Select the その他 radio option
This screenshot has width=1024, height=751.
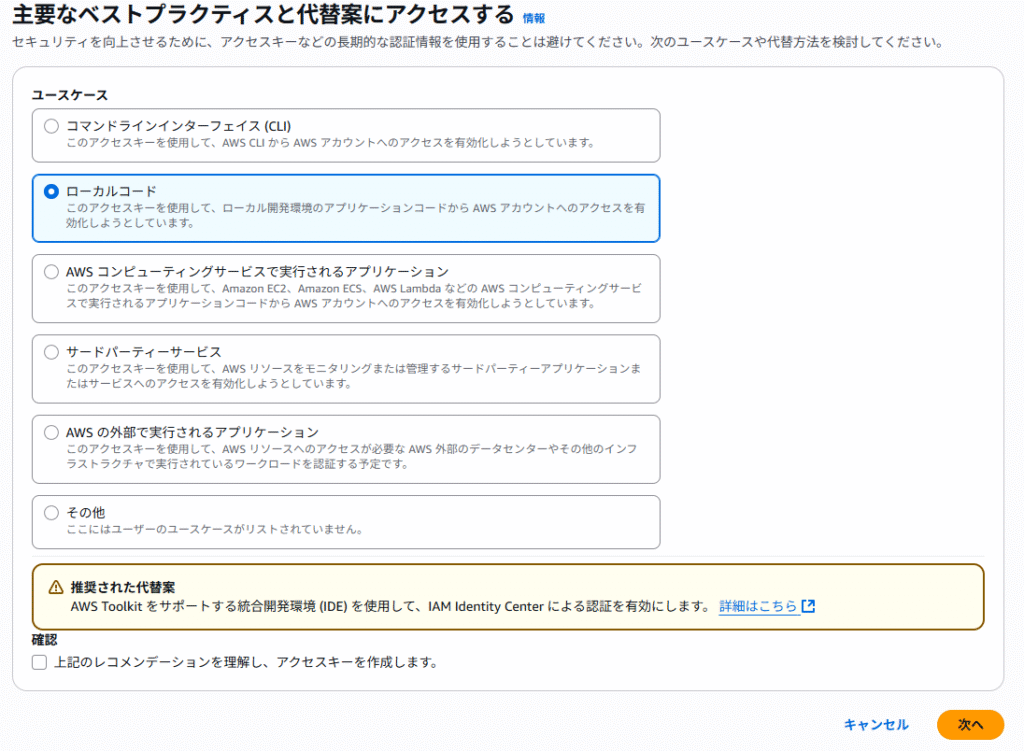(51, 513)
